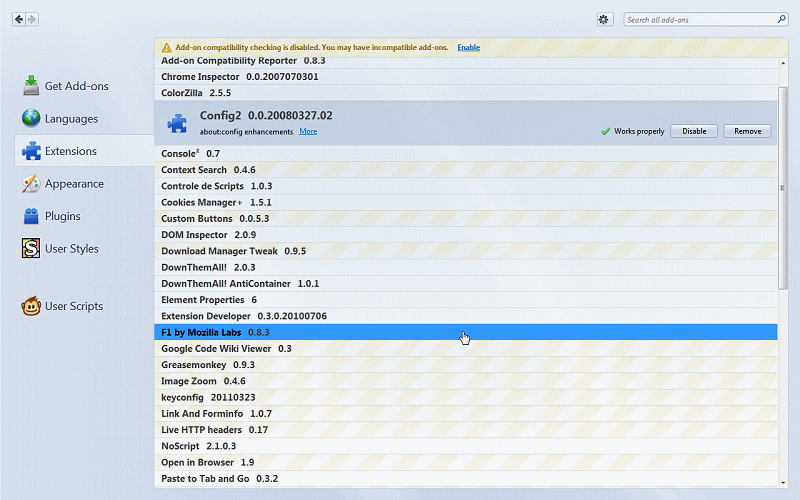Viewport: 800px width, 500px height.
Task: Click the scrollbar down arrow
Action: point(783,482)
